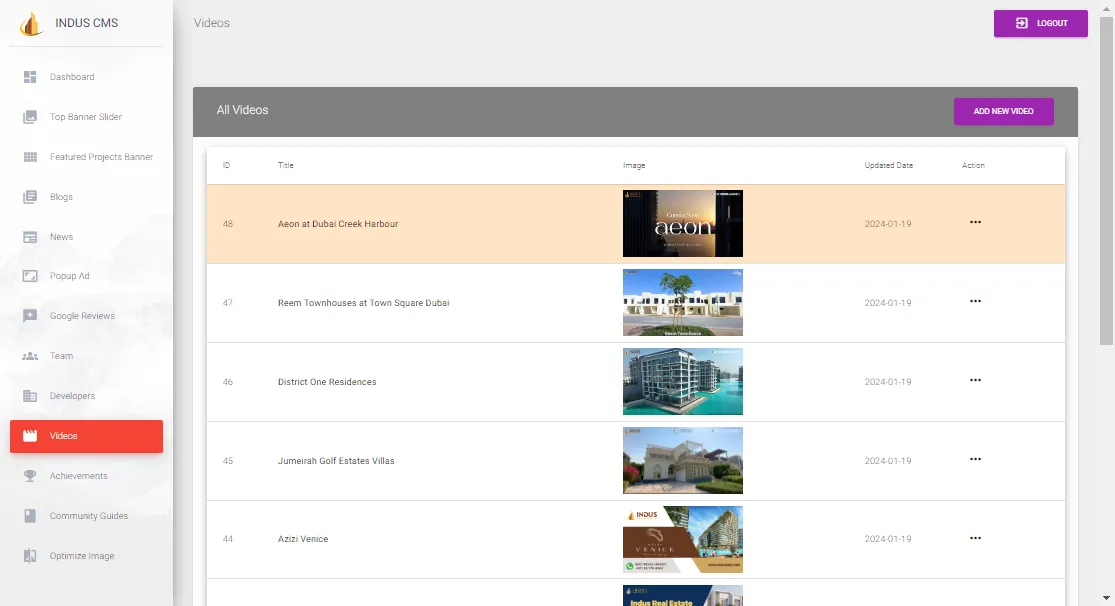Open Achievements section
Image resolution: width=1115 pixels, height=606 pixels.
86,476
